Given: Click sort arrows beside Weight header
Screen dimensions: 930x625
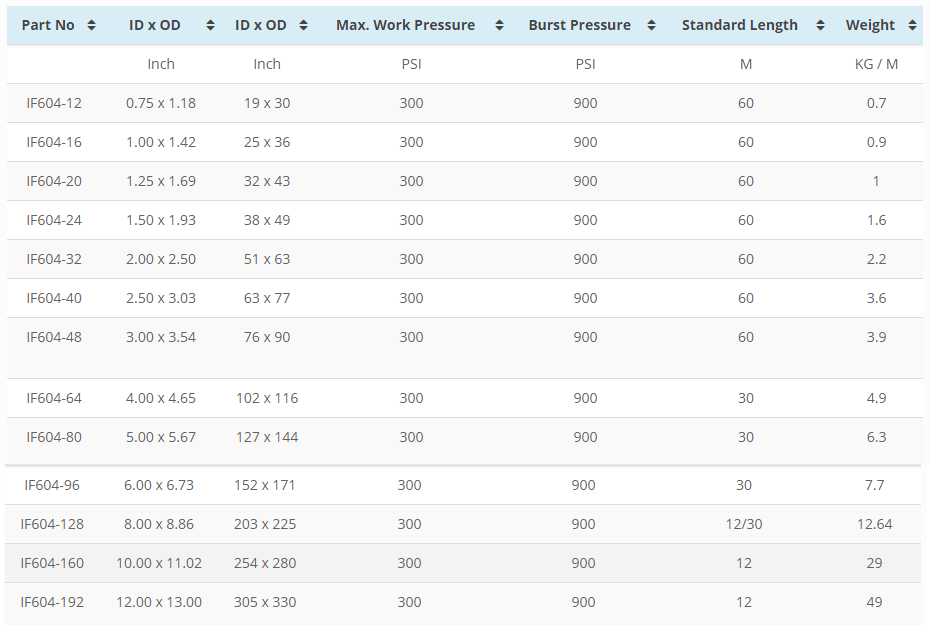Looking at the screenshot, I should click(x=912, y=25).
